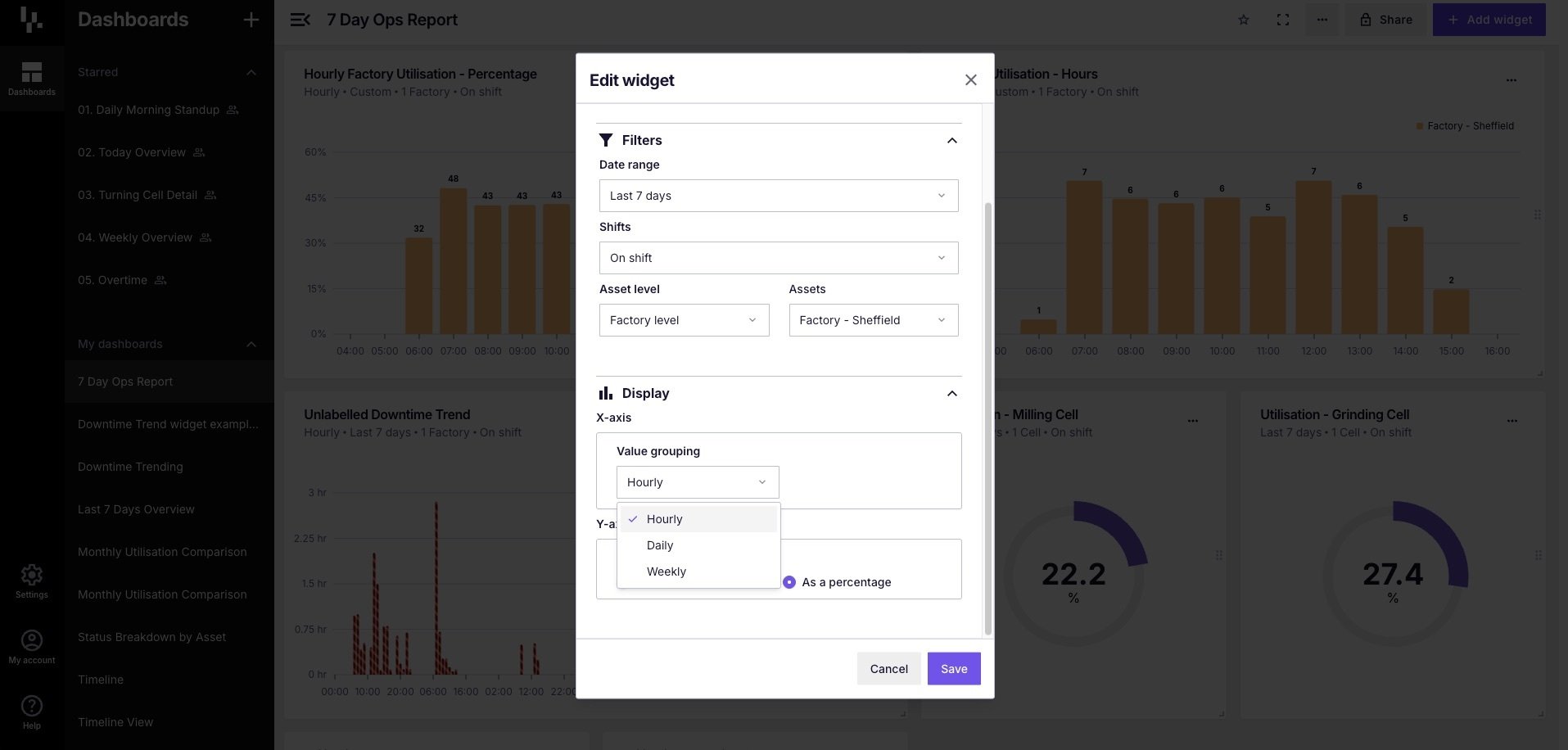The height and width of the screenshot is (750, 1568).
Task: Collapse the side menu via hamburger icon
Action: click(300, 20)
